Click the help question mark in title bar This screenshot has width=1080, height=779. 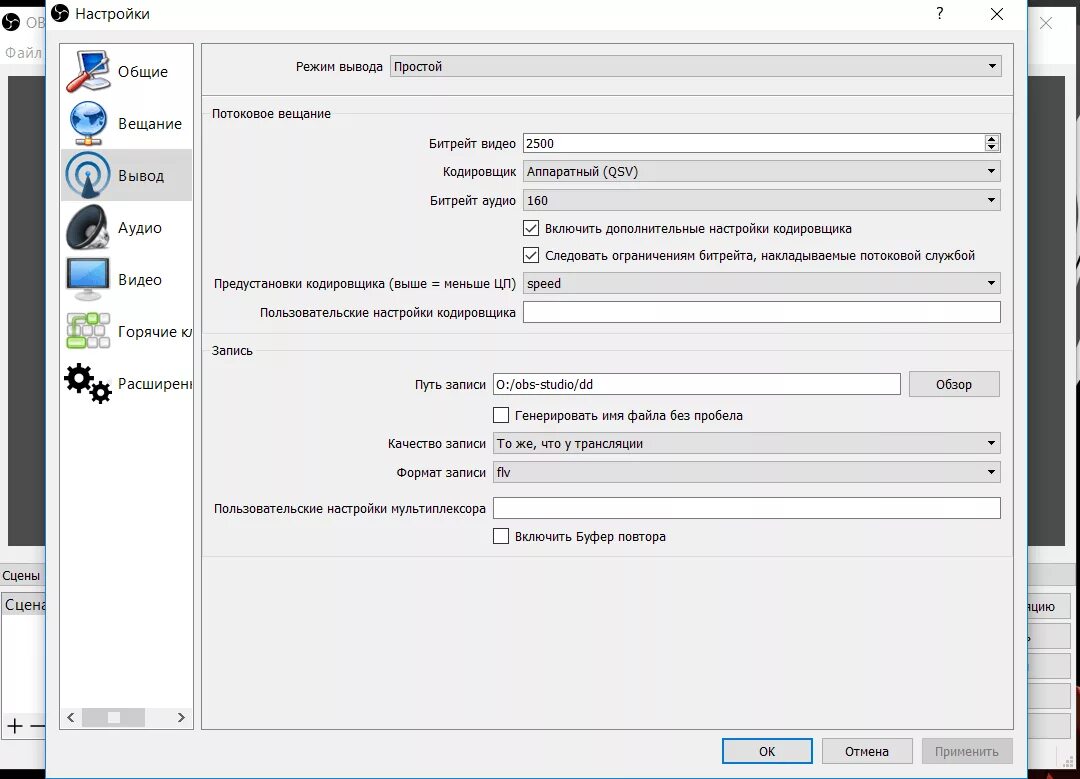coord(939,13)
